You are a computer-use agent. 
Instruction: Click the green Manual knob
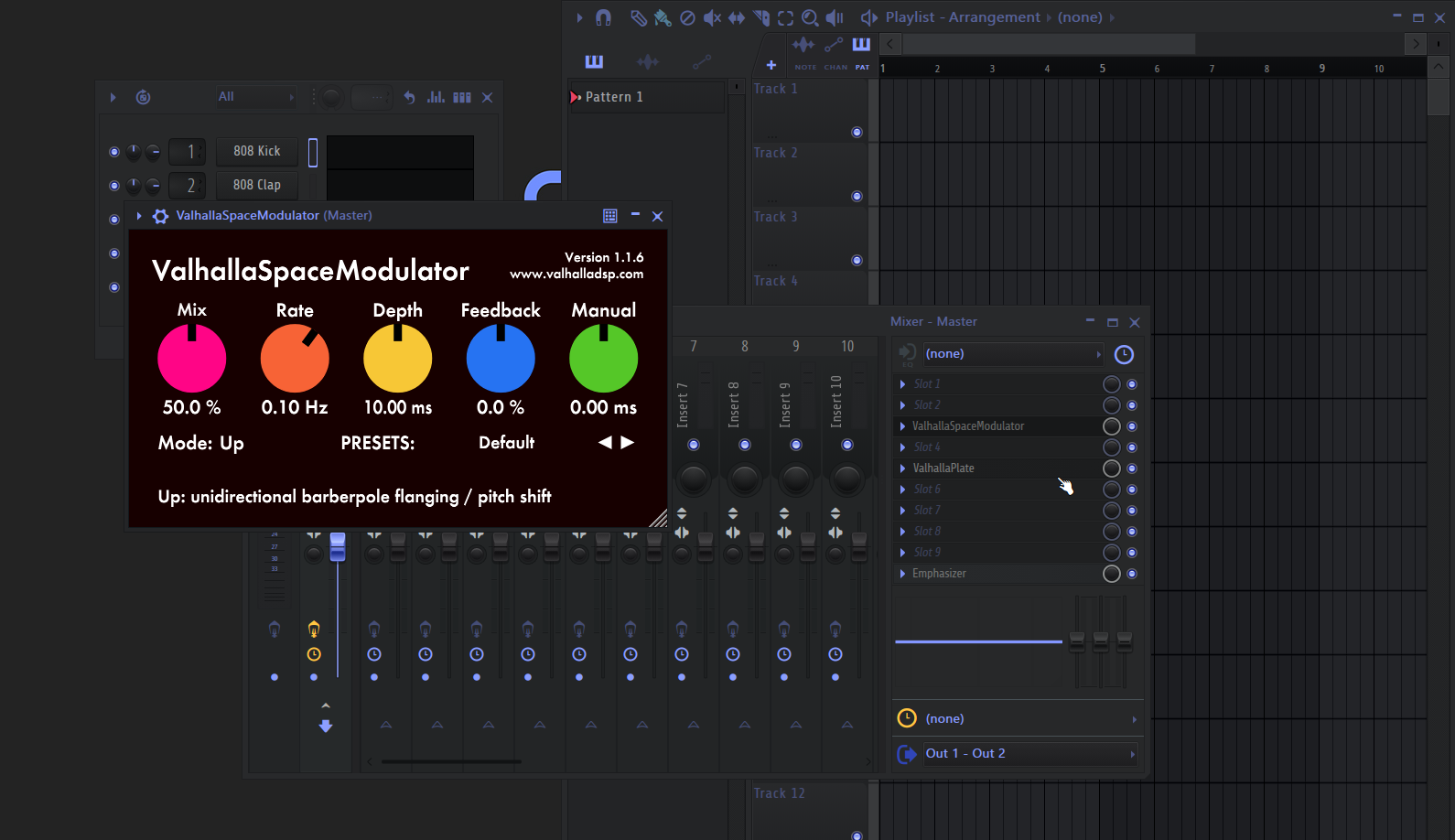pyautogui.click(x=604, y=358)
